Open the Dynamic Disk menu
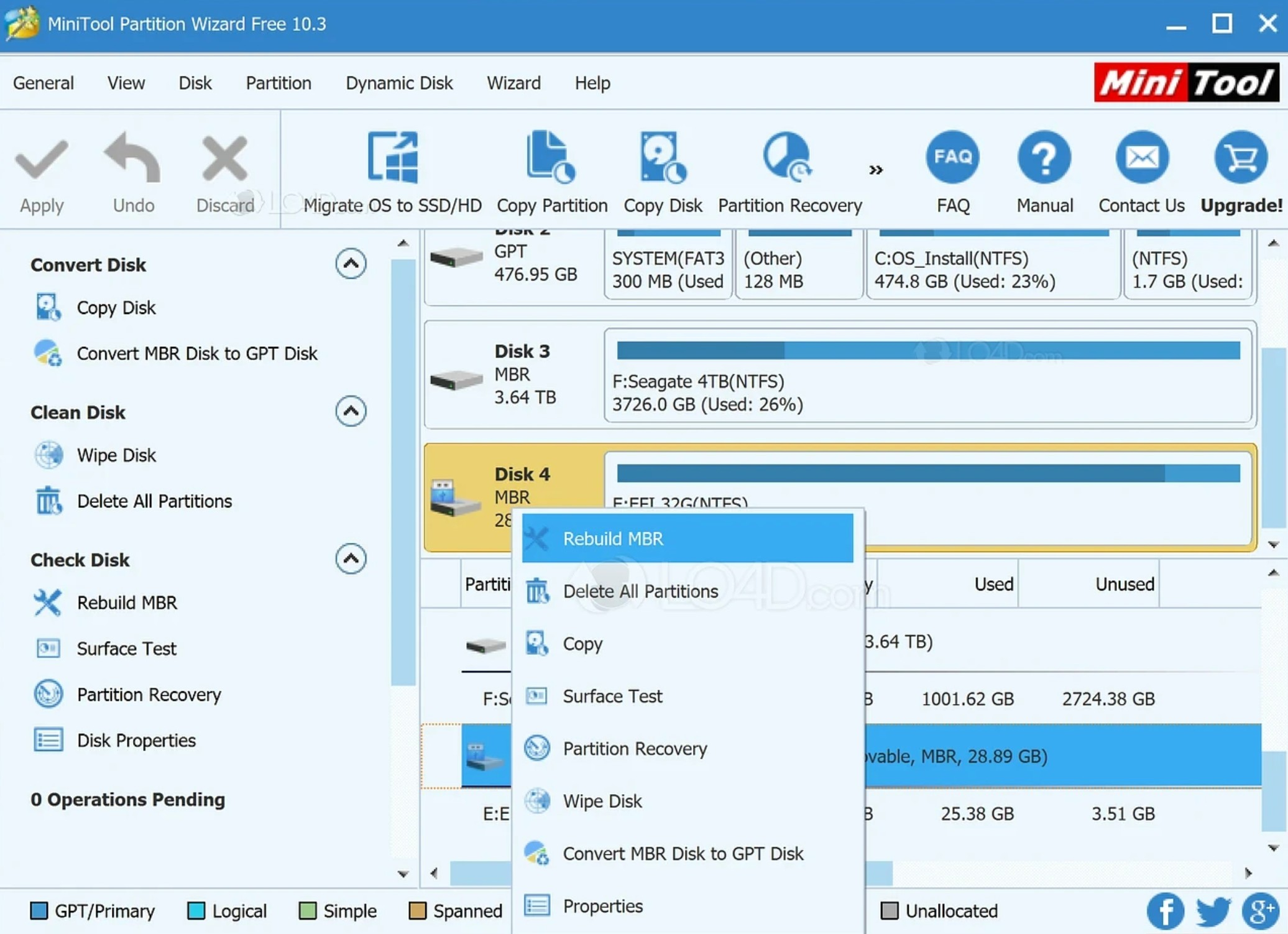This screenshot has height=934, width=1288. (x=399, y=83)
